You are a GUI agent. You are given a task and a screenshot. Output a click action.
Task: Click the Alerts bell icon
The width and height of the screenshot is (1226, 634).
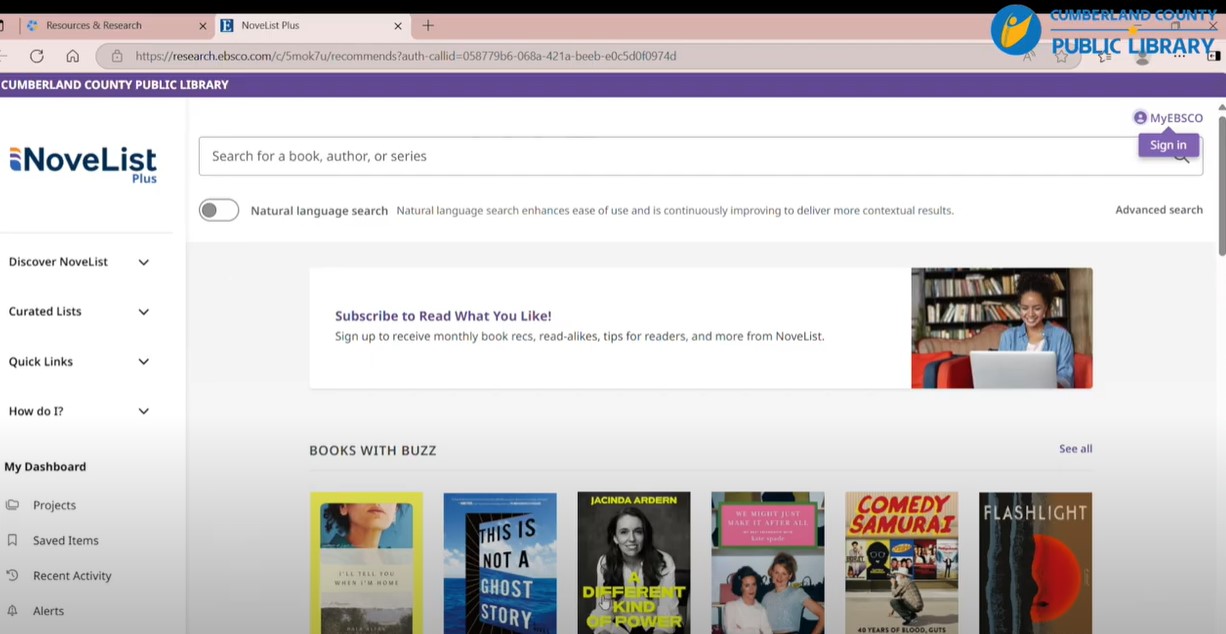(12, 610)
